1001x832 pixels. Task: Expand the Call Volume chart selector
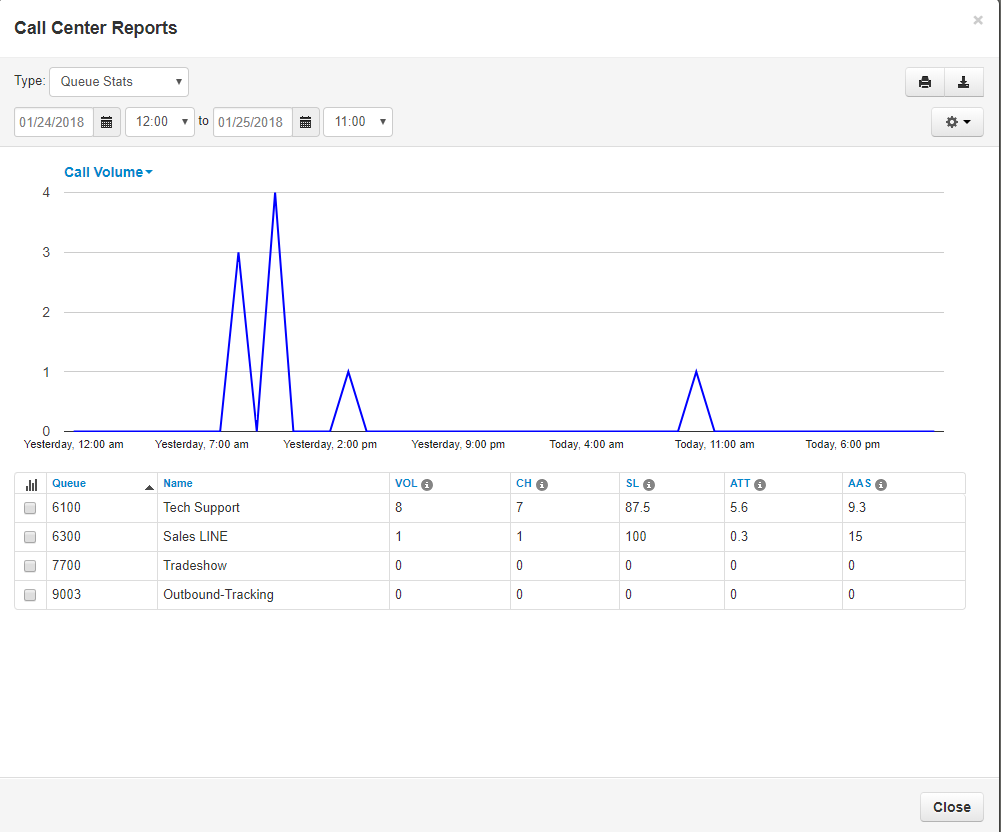[108, 172]
